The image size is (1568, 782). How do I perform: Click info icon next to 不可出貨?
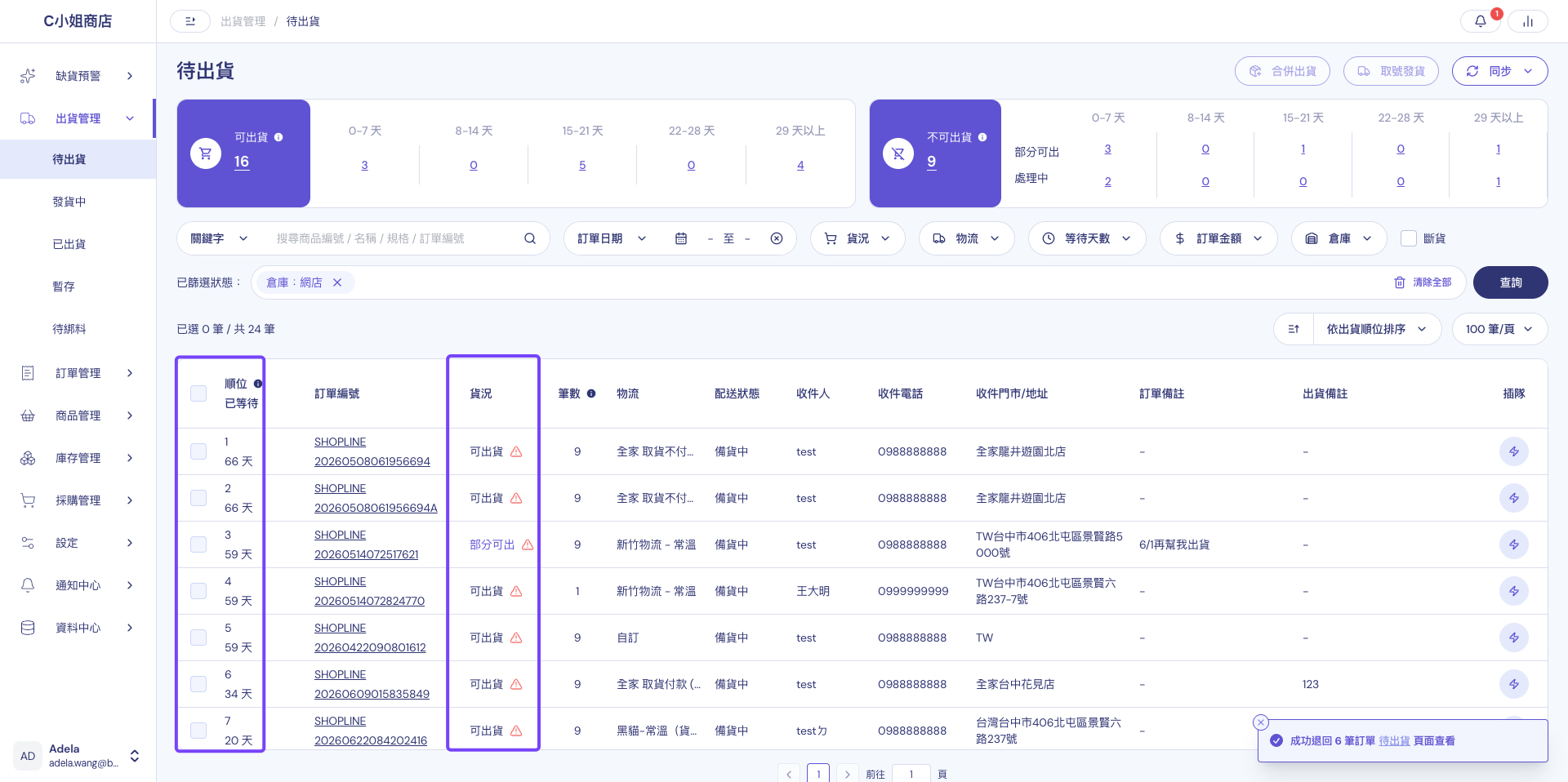tap(982, 137)
